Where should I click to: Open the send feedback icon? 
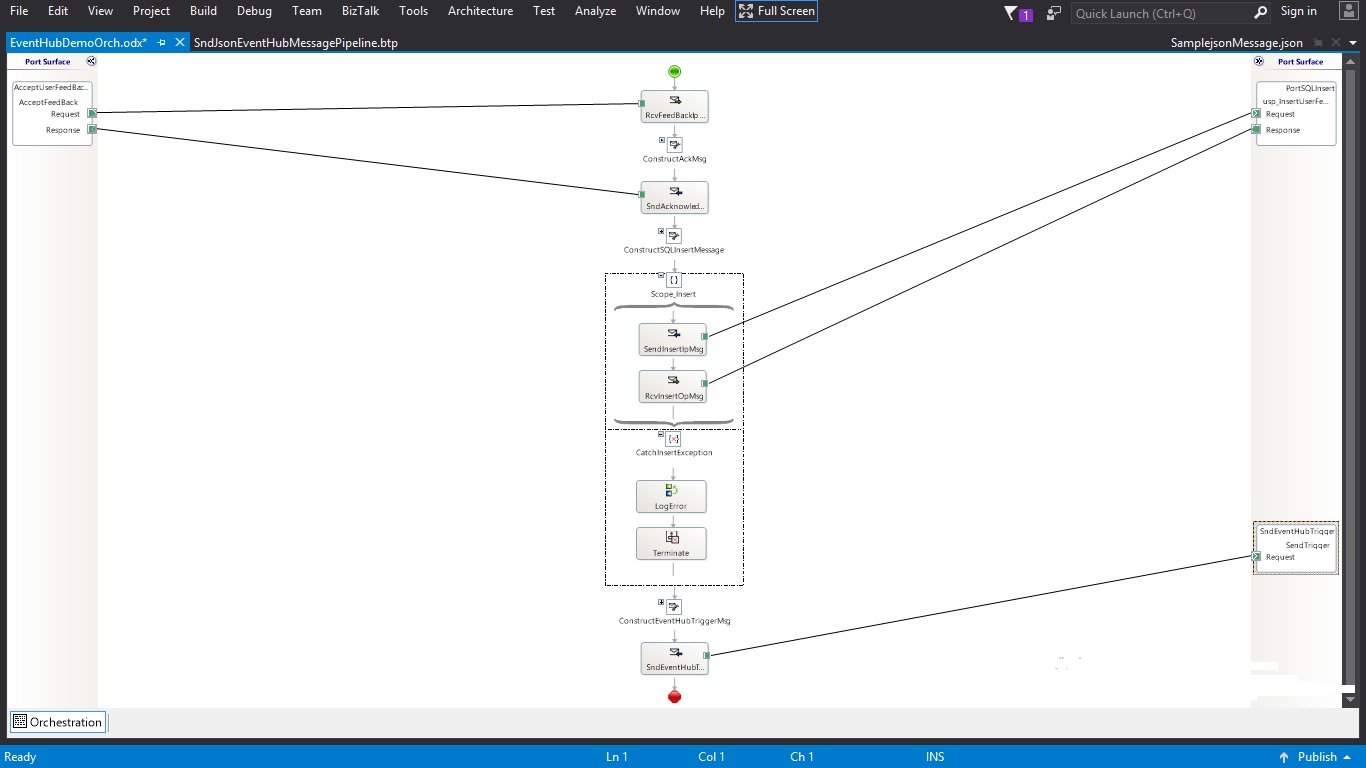tap(1054, 12)
